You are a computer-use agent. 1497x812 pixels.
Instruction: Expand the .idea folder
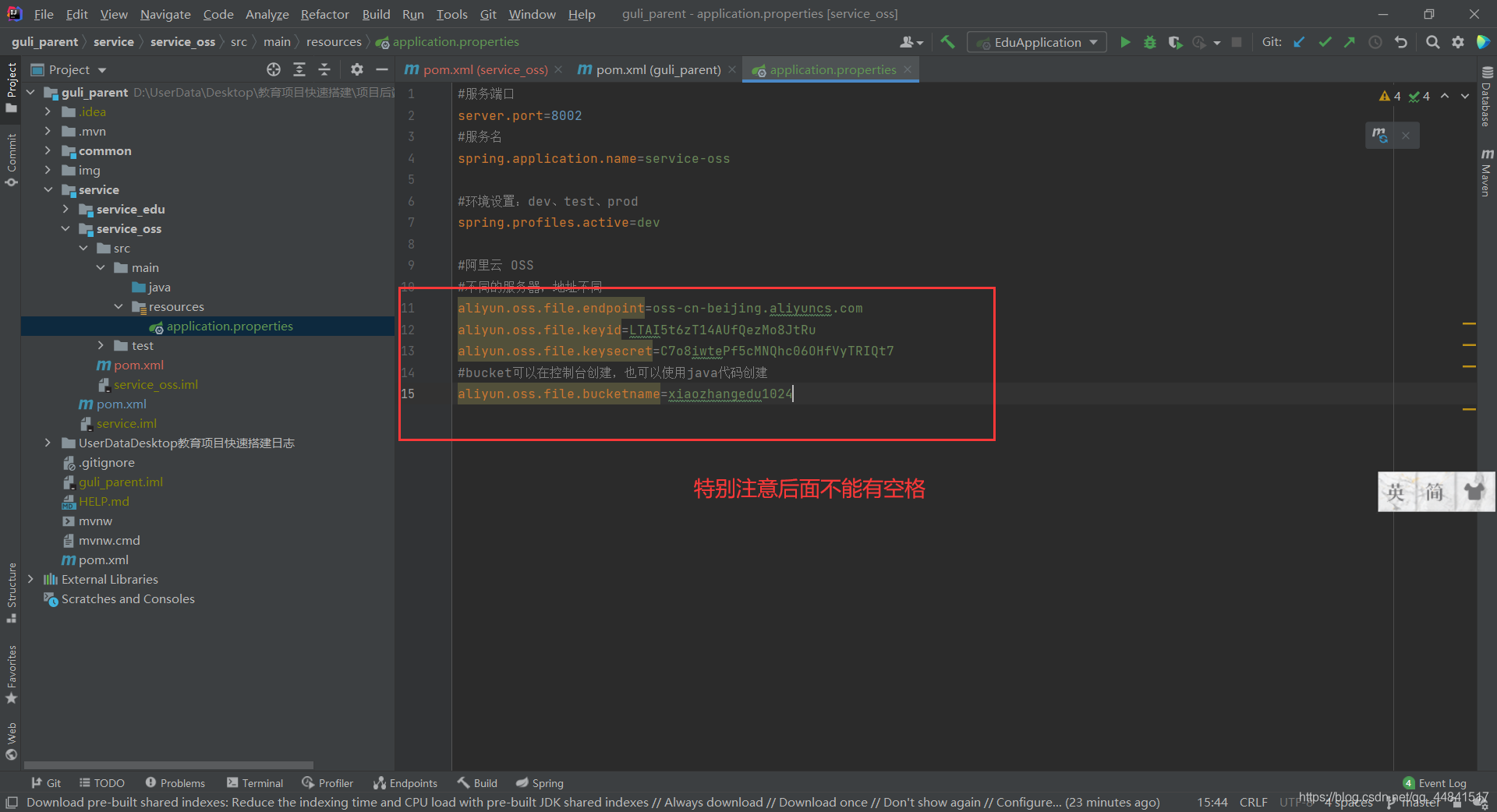48,111
